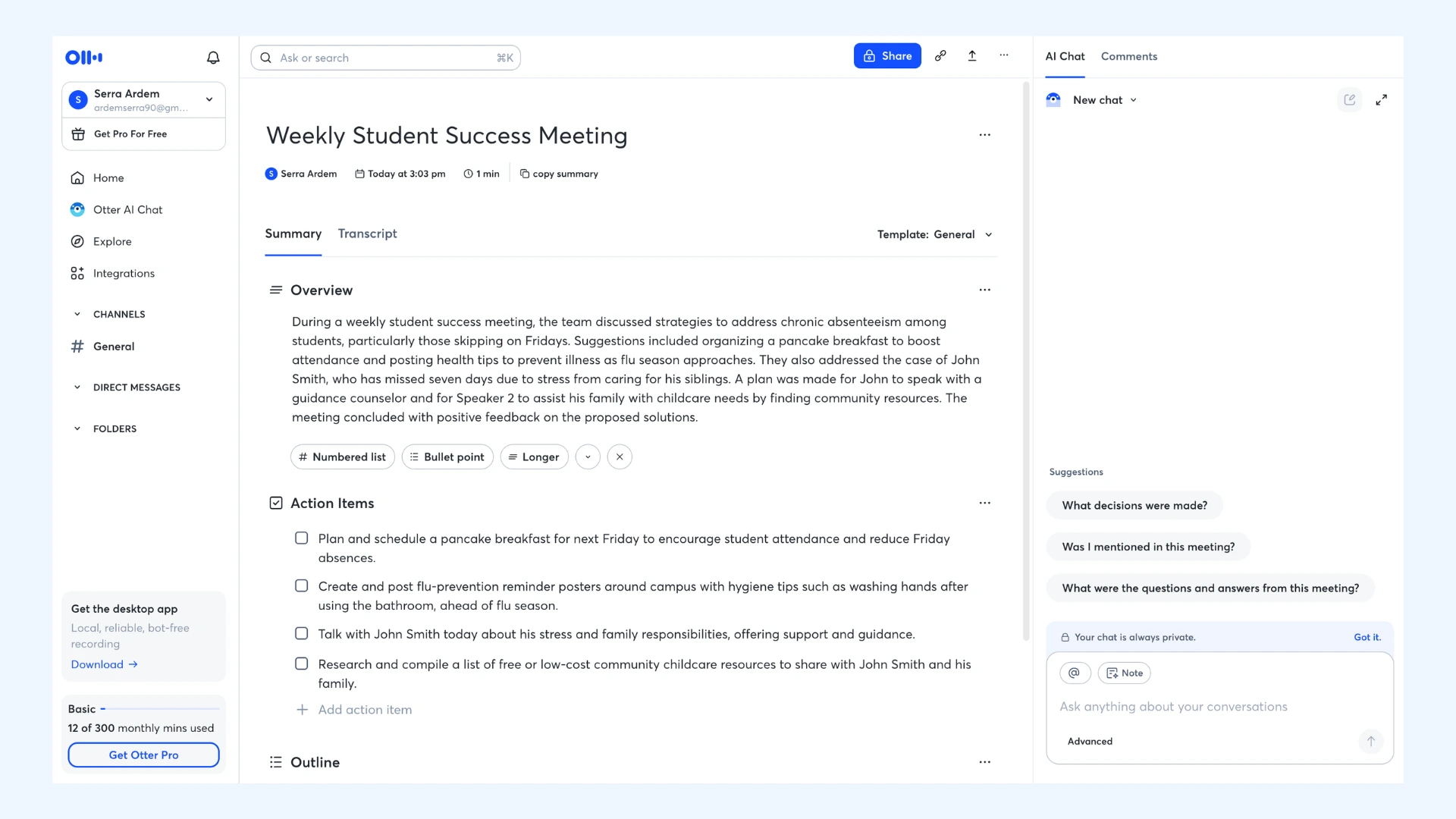Click the Ask or search field
The image size is (1456, 819).
(385, 58)
